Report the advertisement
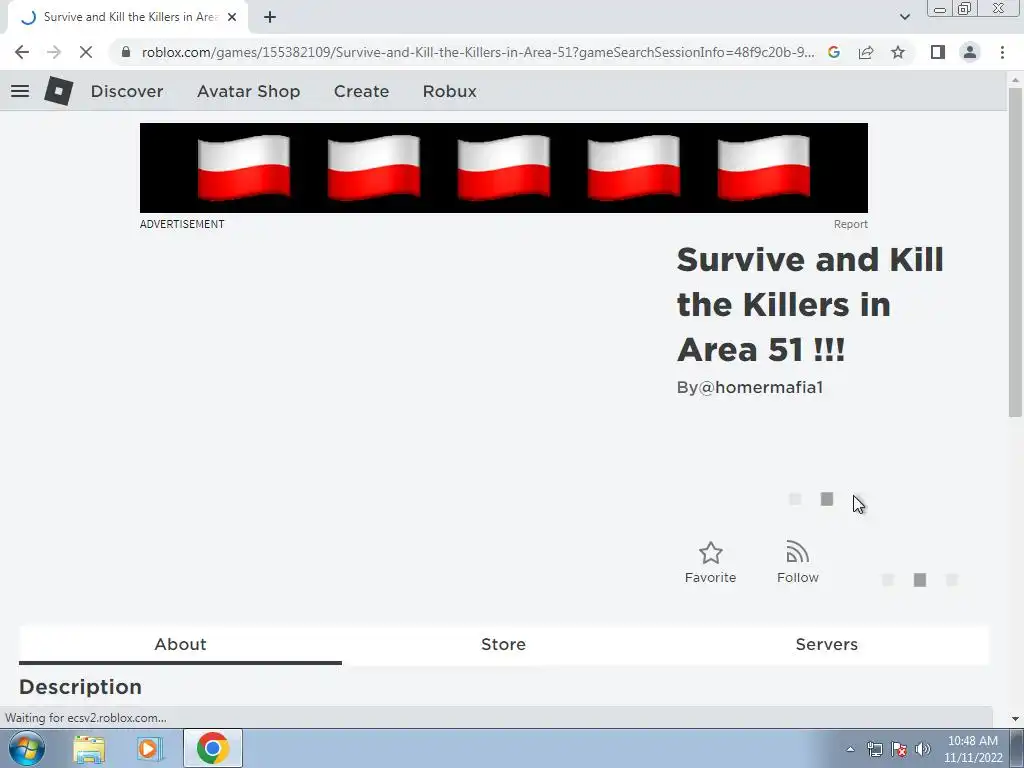This screenshot has width=1024, height=768. pos(850,224)
